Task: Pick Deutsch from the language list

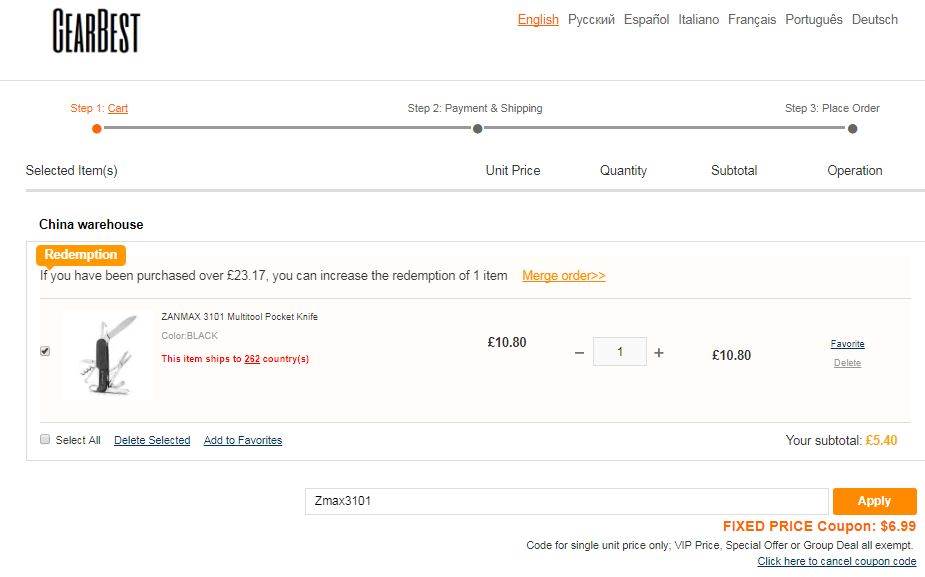Action: [875, 20]
